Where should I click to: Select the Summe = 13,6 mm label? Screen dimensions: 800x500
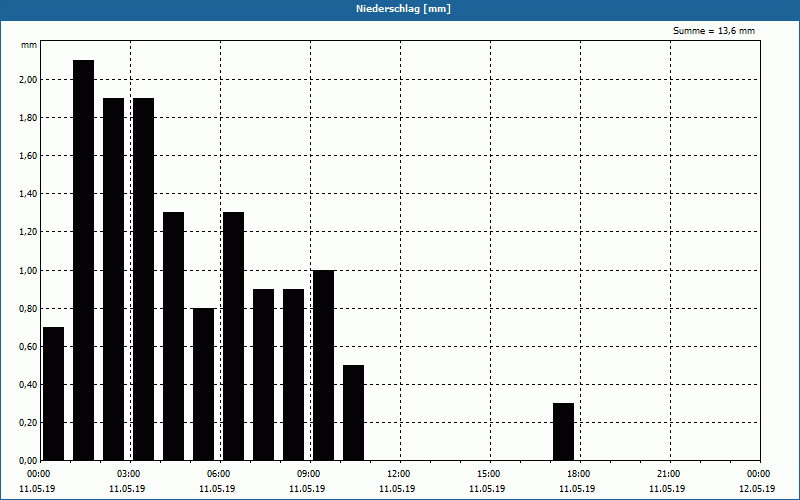[714, 31]
